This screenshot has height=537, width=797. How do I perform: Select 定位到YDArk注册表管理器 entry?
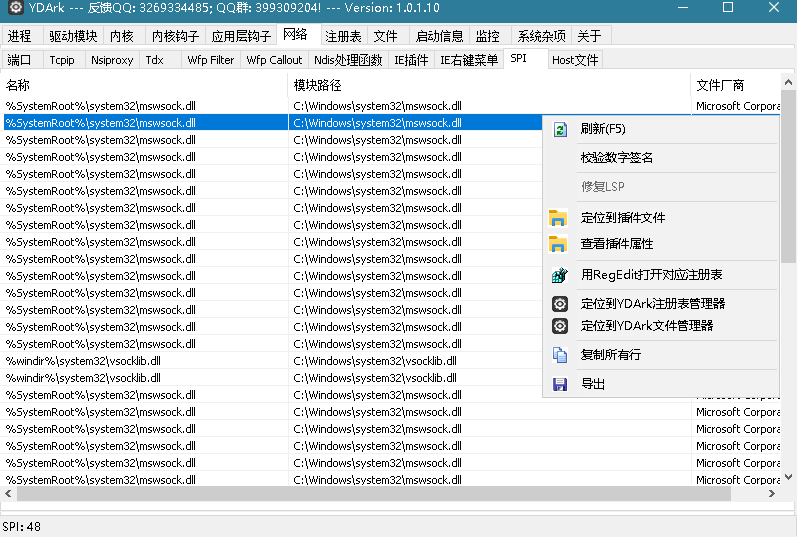point(661,304)
